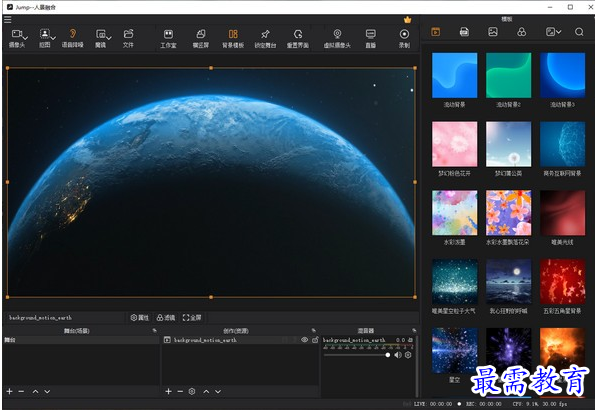
Task: Select the 流动背景2 green thumbnail
Action: (508, 75)
